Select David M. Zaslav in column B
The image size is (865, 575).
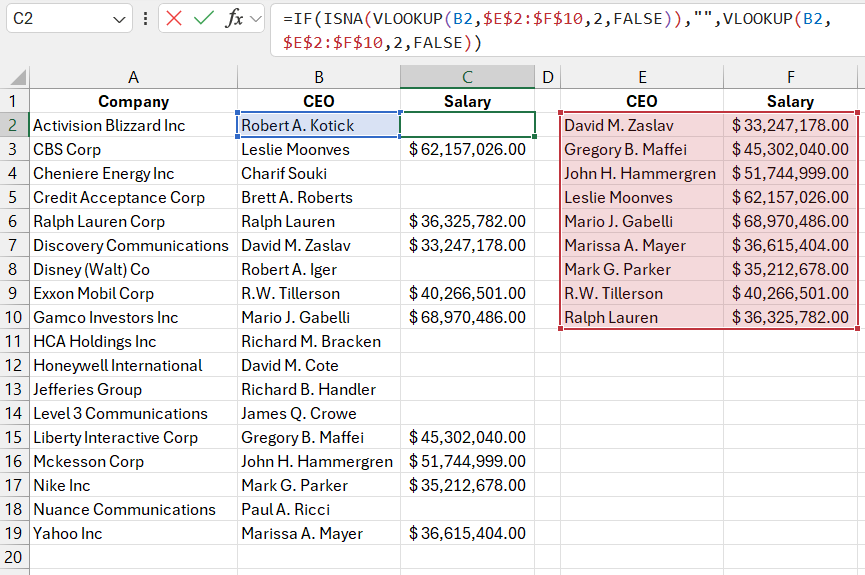click(x=319, y=245)
